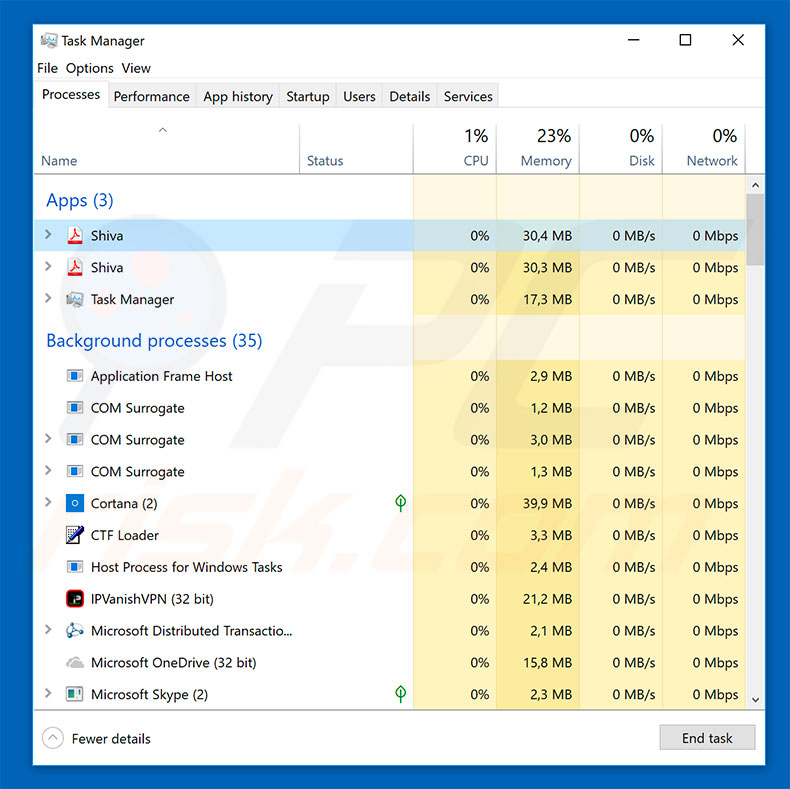Click the vertical scrollbar thumb

(755, 230)
